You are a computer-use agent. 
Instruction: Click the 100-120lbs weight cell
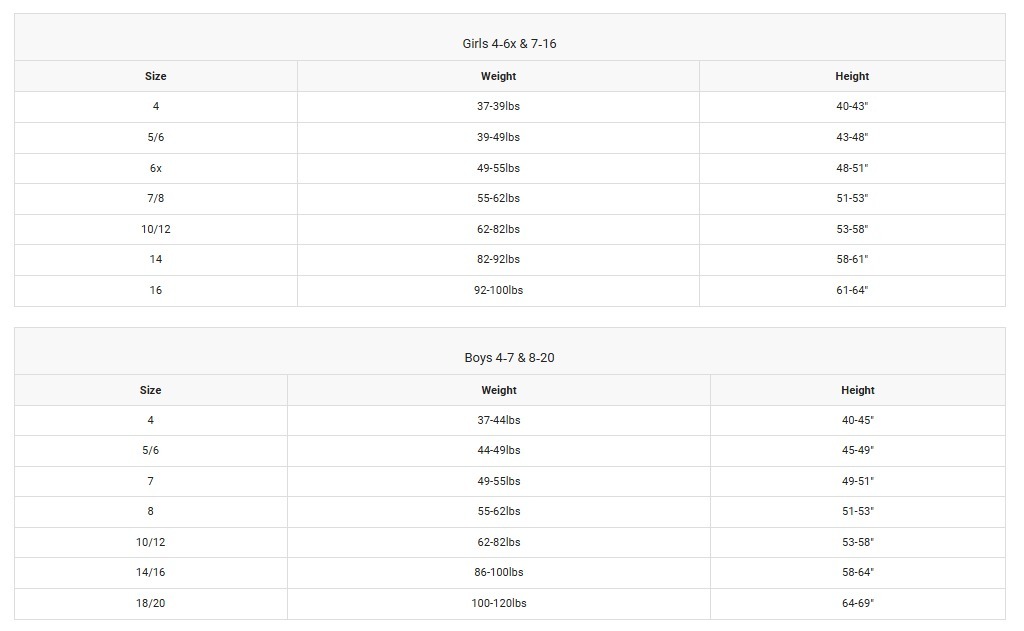click(x=498, y=603)
